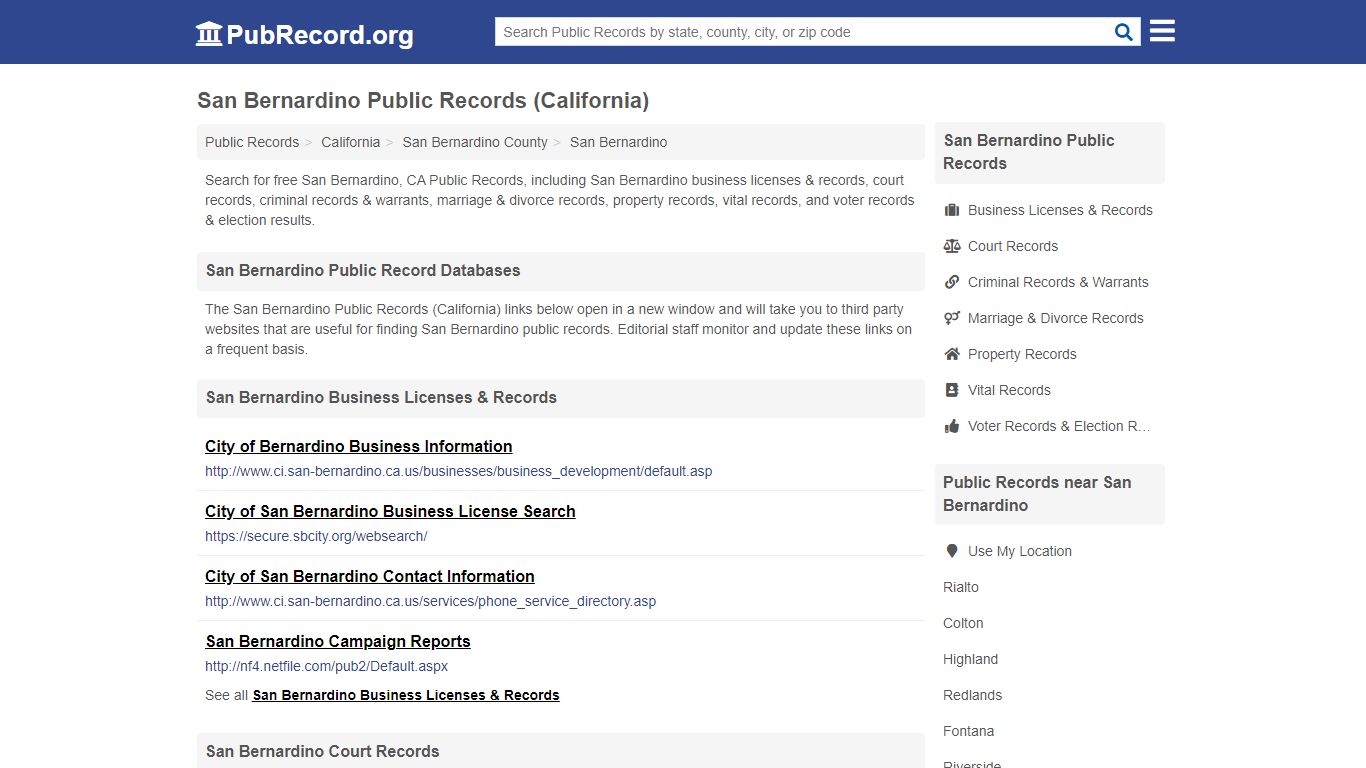Click the house icon beside Property Records
Image resolution: width=1366 pixels, height=768 pixels.
coord(952,354)
